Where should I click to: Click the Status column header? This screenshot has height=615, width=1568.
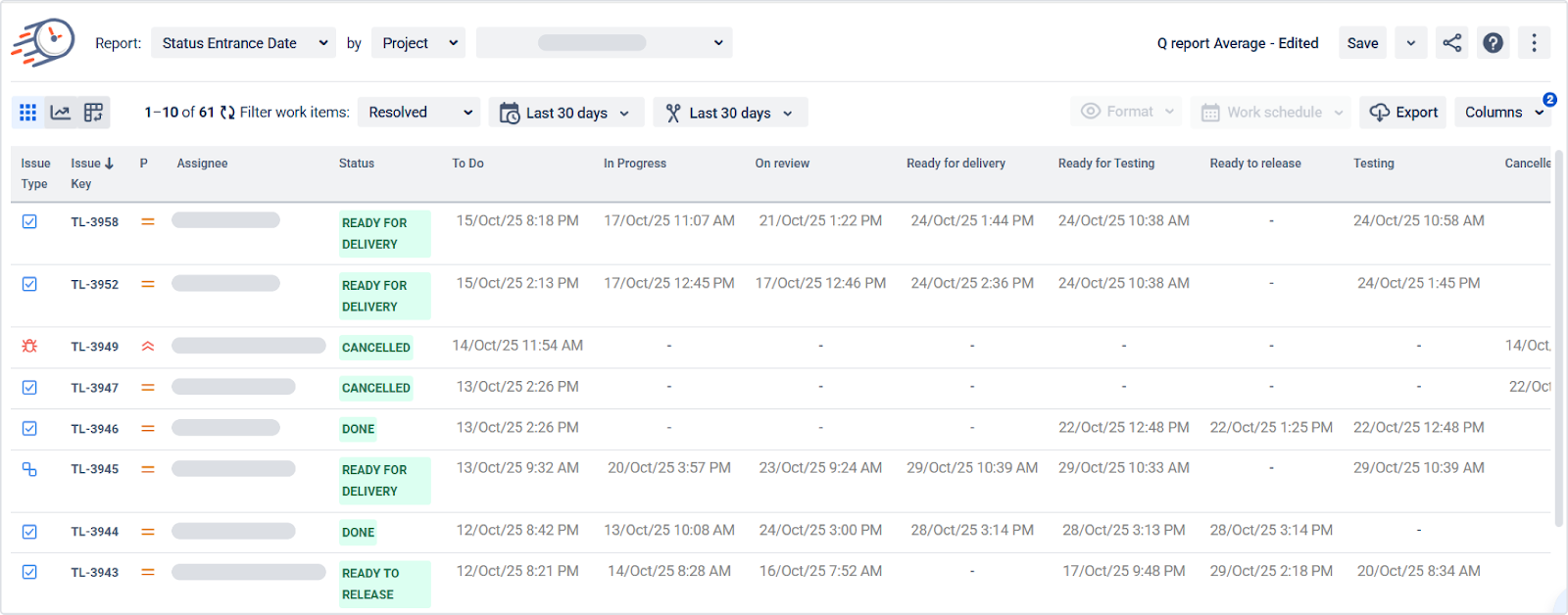pos(357,164)
